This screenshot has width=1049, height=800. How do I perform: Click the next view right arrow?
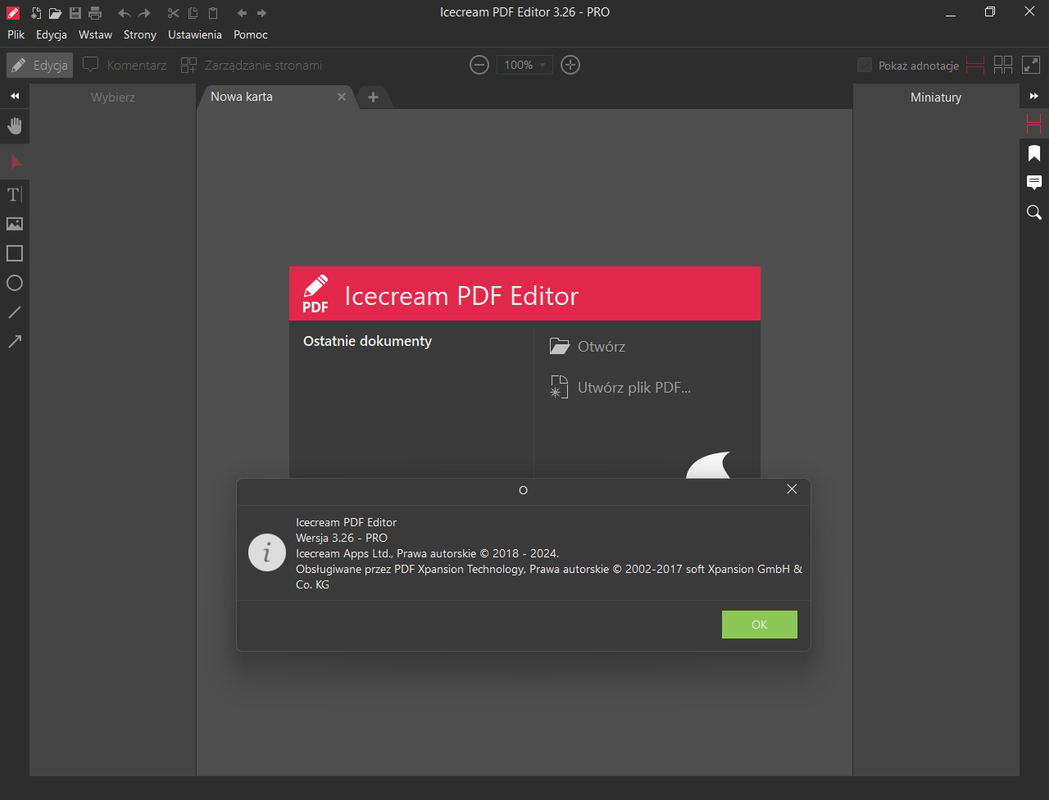(x=262, y=13)
